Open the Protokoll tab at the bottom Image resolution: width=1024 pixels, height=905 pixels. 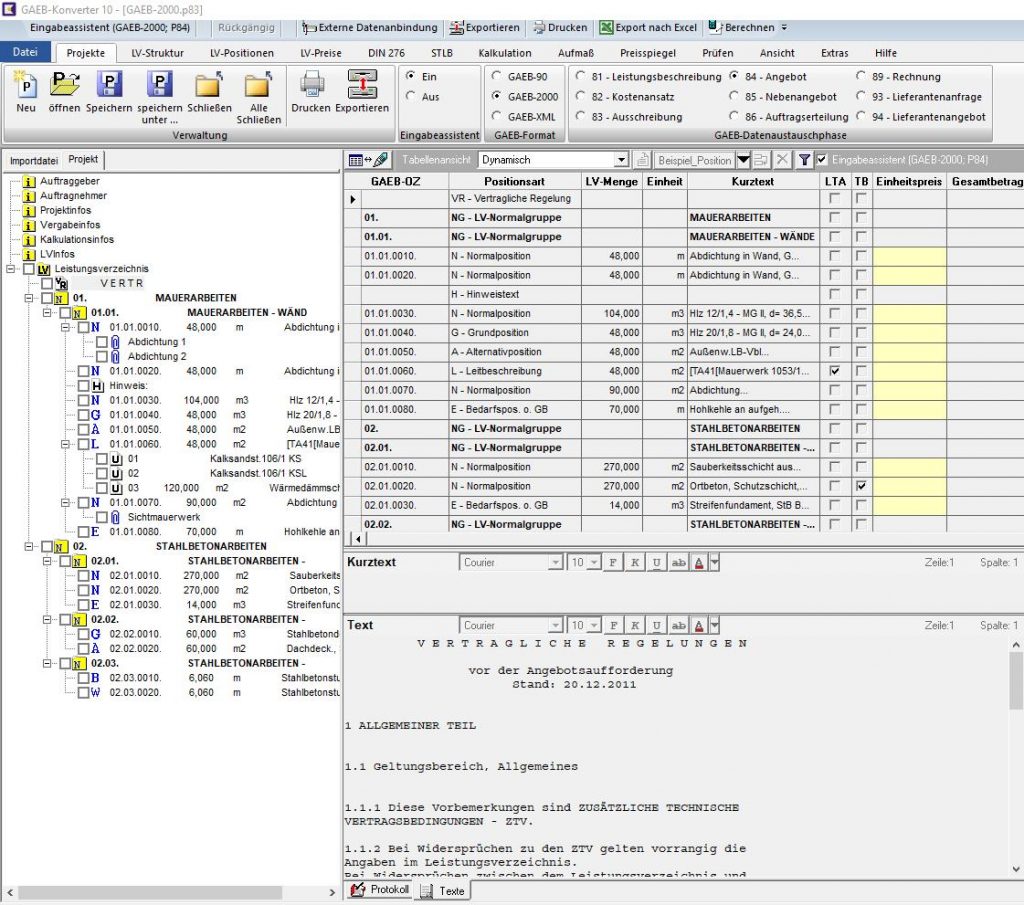pyautogui.click(x=380, y=889)
